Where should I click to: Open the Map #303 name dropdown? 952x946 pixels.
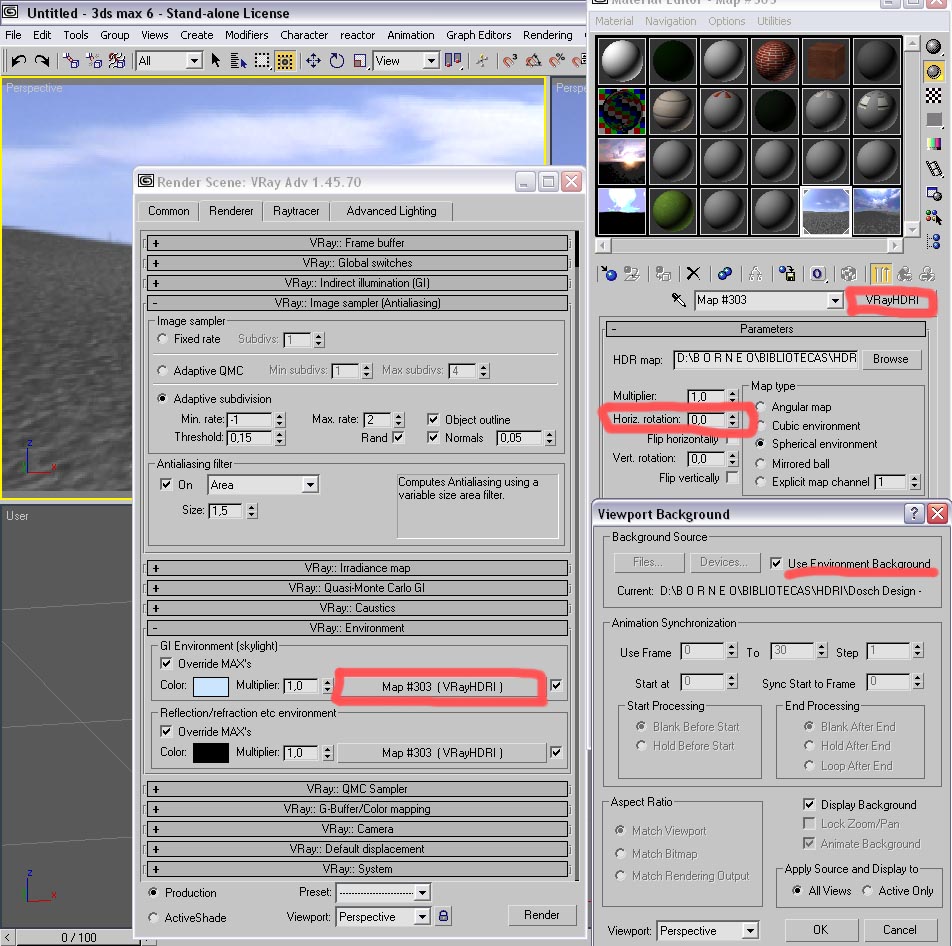(835, 300)
